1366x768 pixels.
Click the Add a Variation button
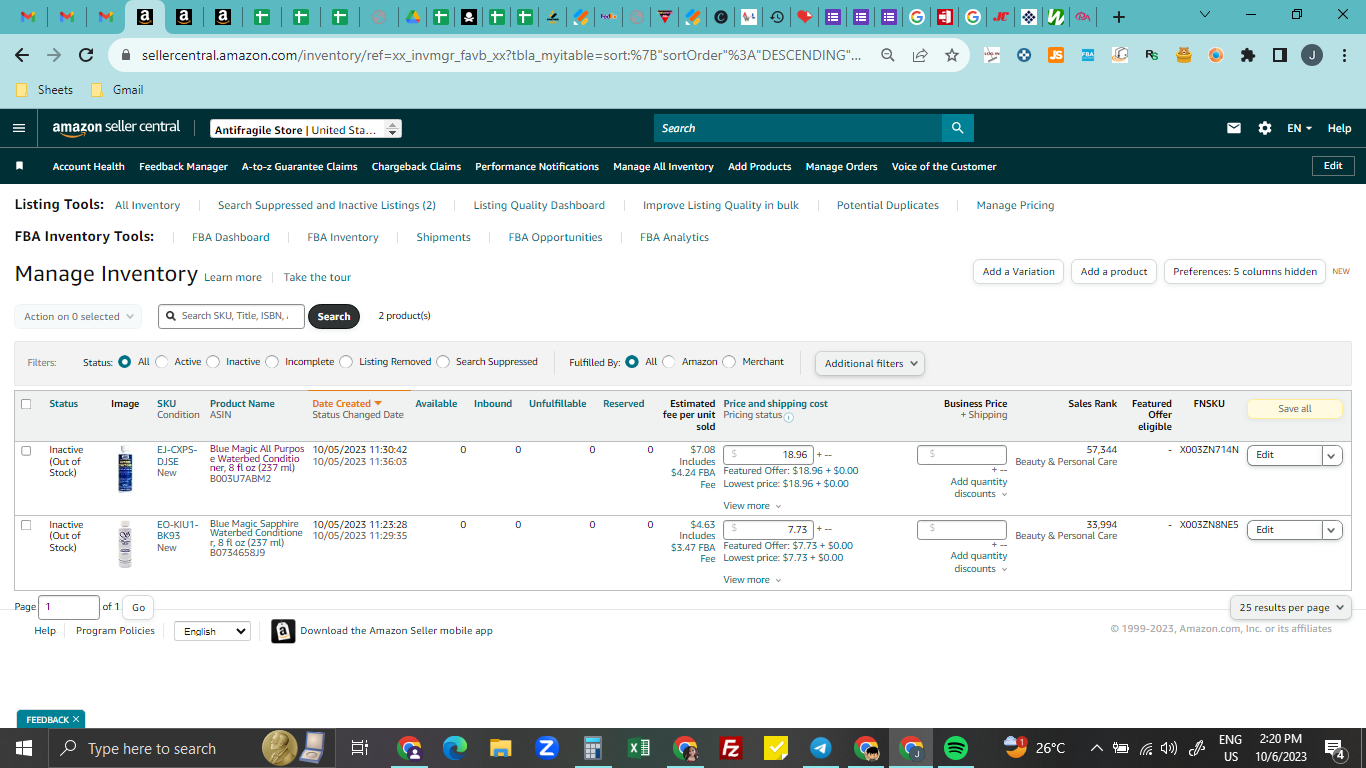[1018, 271]
